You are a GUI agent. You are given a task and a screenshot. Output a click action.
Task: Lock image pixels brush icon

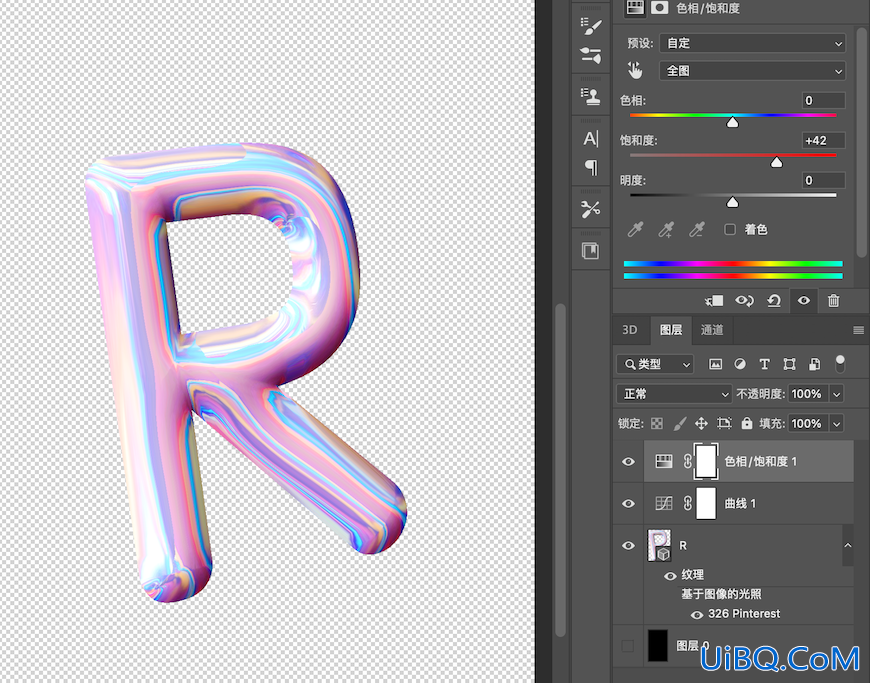(x=680, y=423)
